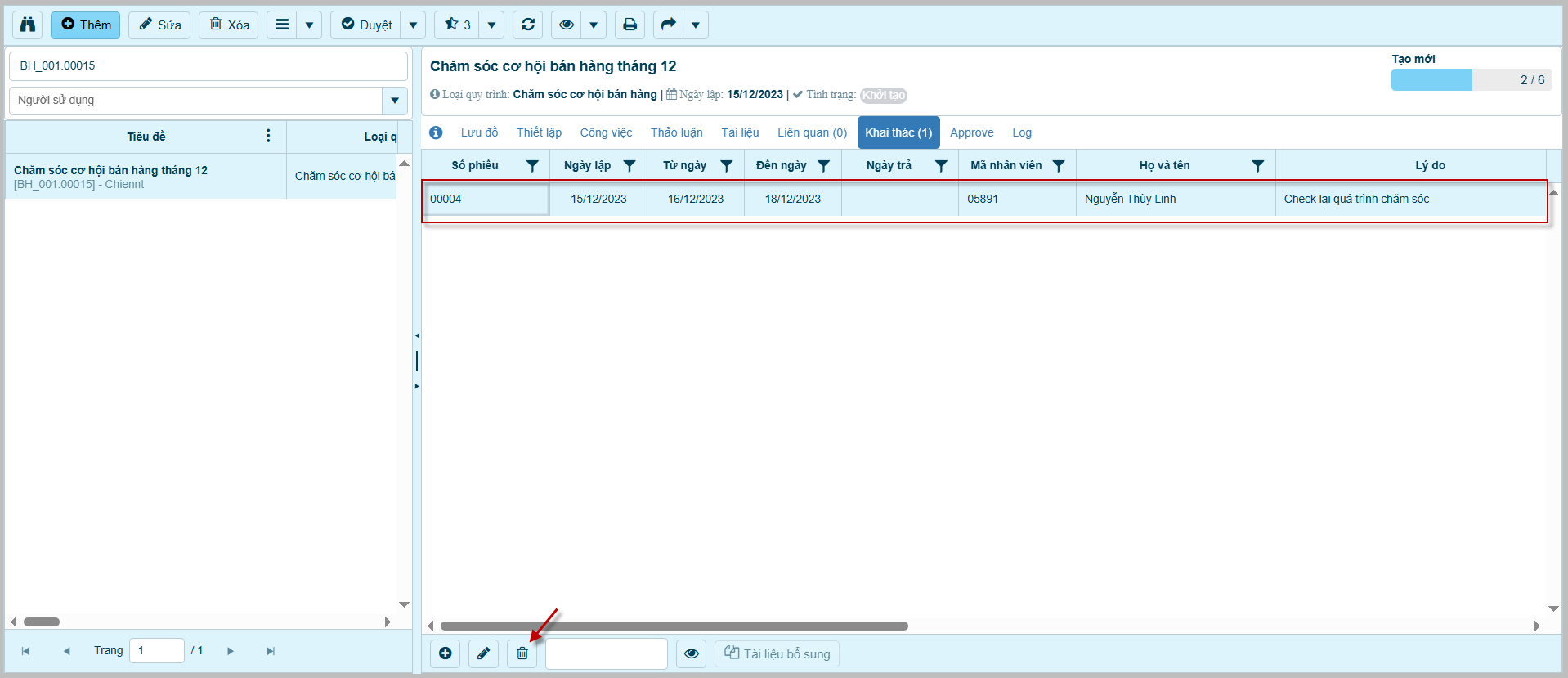Click the Thêm button
This screenshot has width=1568, height=678.
(x=86, y=25)
